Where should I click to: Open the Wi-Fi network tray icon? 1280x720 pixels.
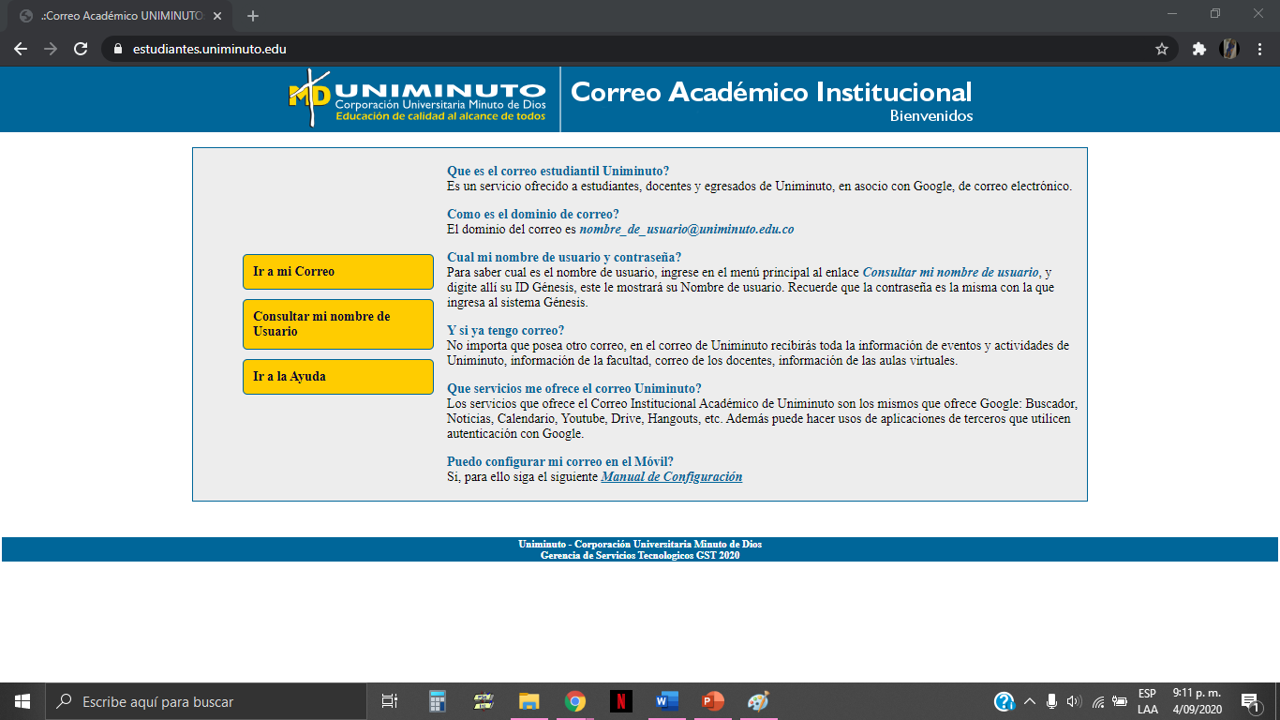[1098, 701]
